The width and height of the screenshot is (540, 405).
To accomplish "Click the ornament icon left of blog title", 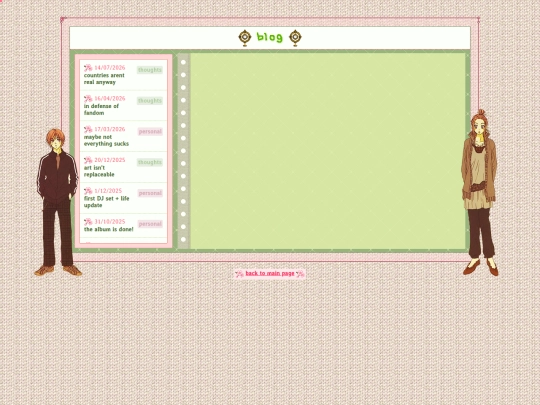I will [245, 38].
